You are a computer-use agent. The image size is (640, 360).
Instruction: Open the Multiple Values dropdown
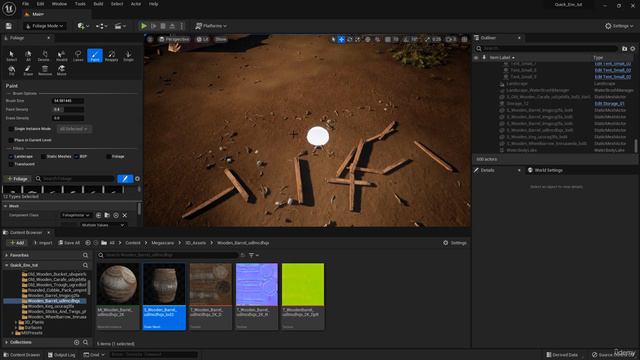[102, 225]
